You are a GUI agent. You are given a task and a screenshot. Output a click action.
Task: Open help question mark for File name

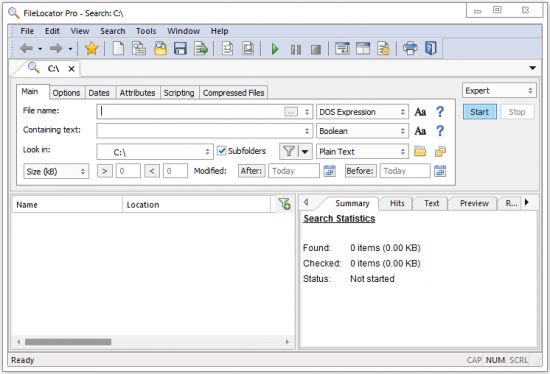[x=440, y=112]
